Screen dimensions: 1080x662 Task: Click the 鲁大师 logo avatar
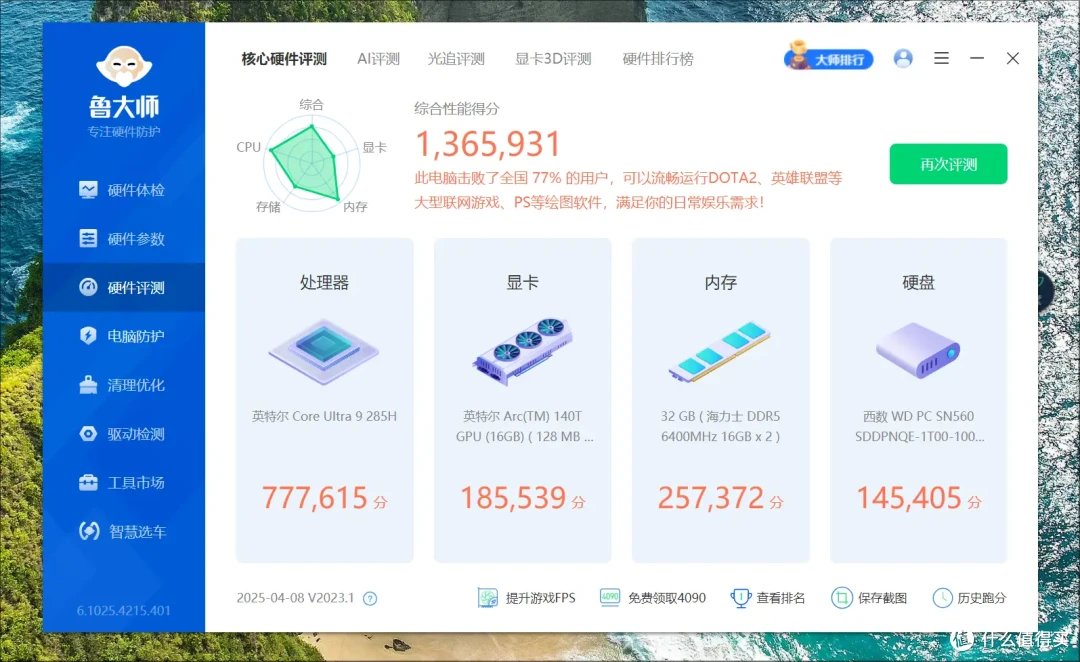(124, 66)
